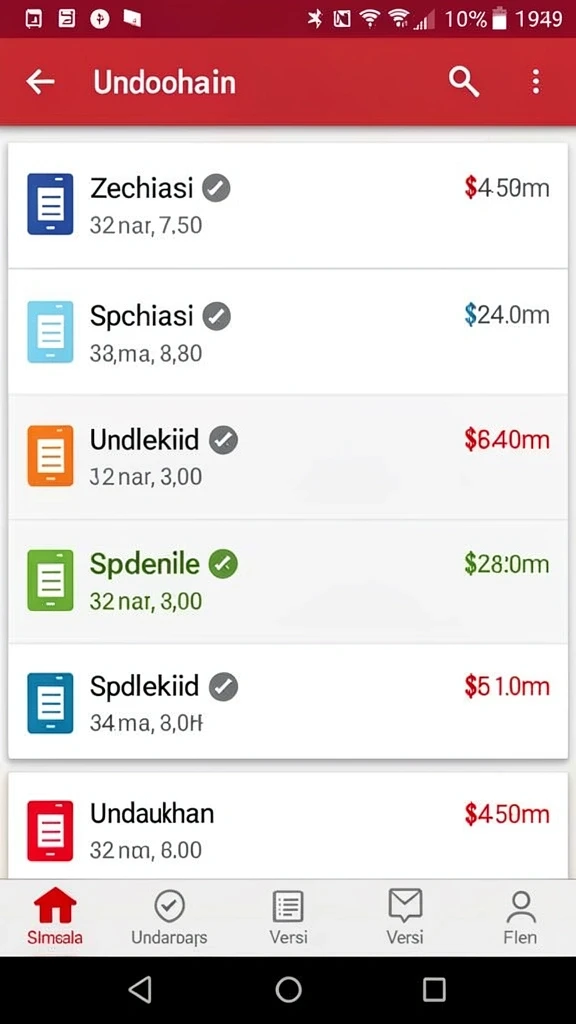Image resolution: width=576 pixels, height=1024 pixels.
Task: Select the $64.0m amount on Undlekiid
Action: [x=507, y=440]
